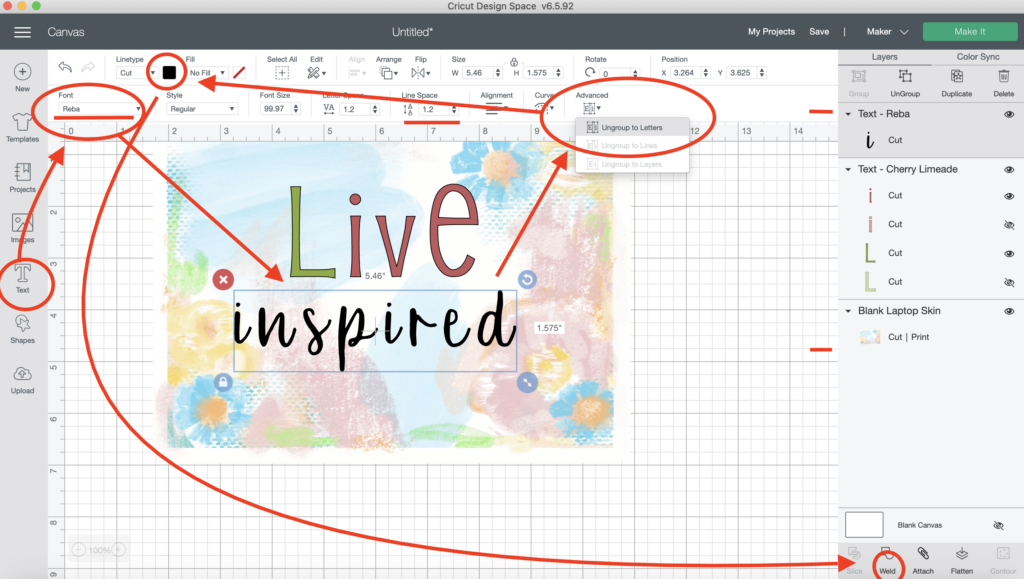Click the Save button

819,31
